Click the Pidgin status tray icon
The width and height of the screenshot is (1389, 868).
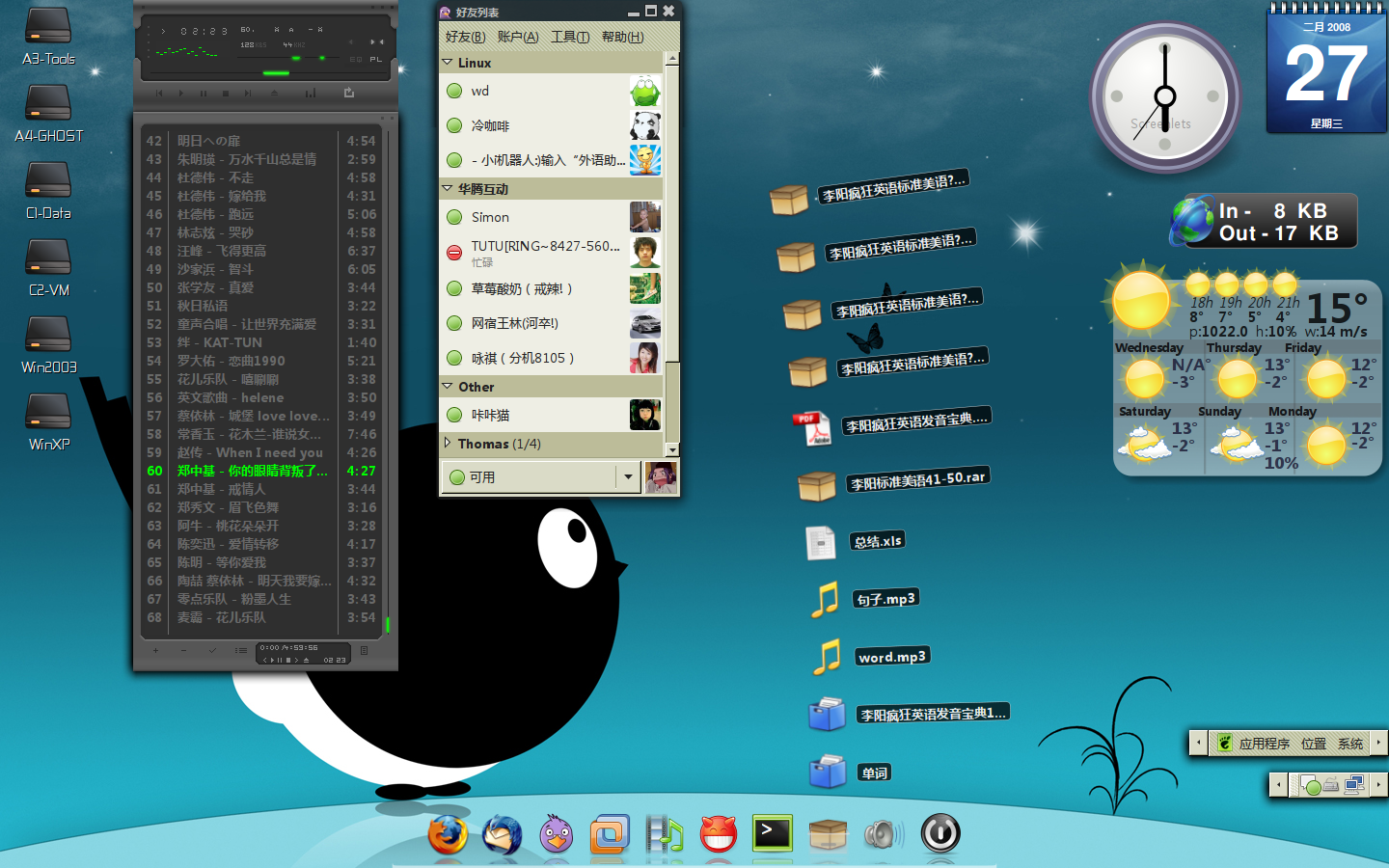[1309, 785]
